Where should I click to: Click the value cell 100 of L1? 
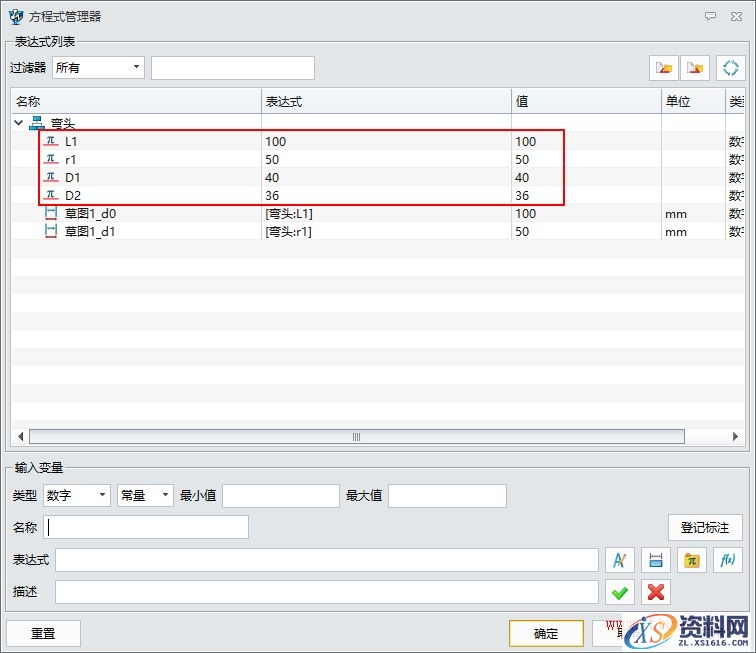pyautogui.click(x=526, y=141)
